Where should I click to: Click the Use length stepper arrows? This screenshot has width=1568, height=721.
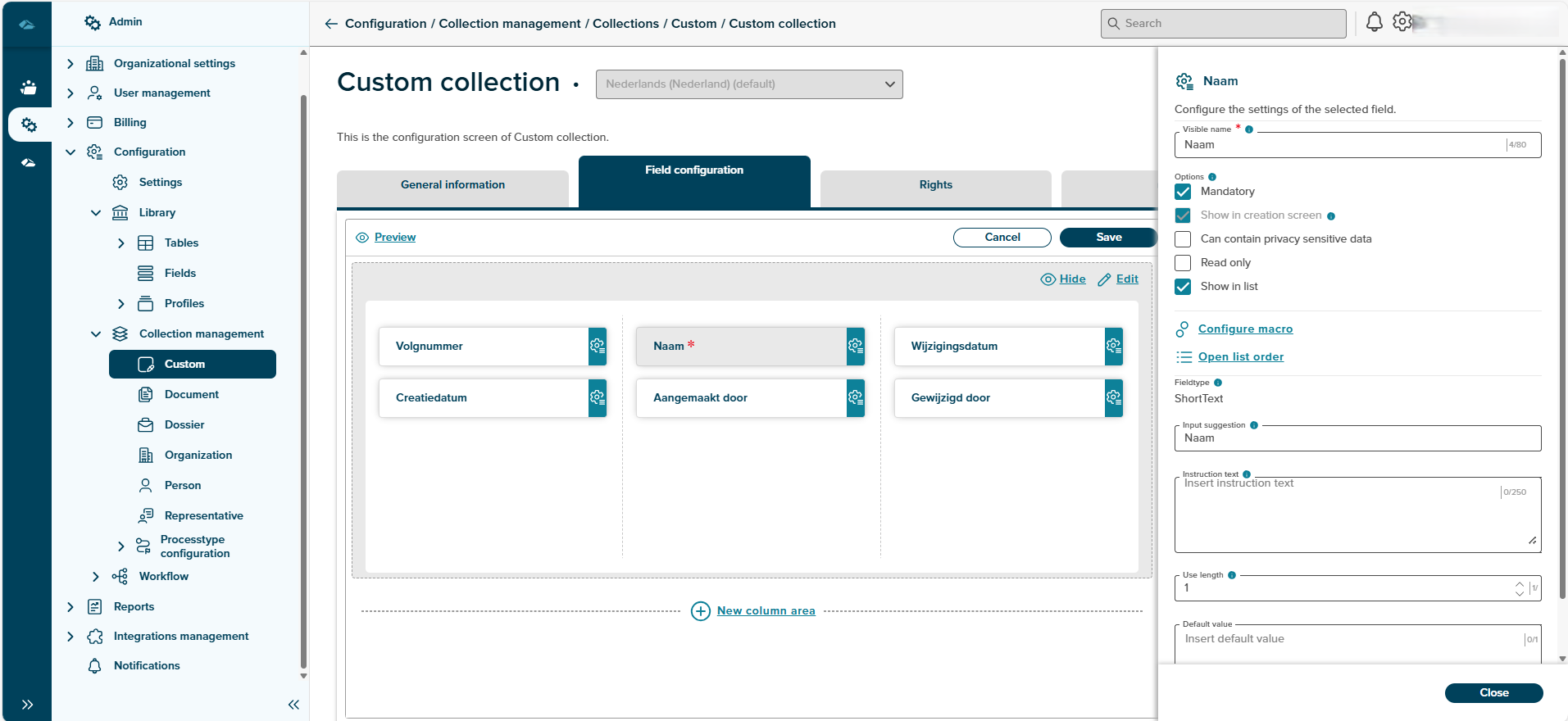1519,588
